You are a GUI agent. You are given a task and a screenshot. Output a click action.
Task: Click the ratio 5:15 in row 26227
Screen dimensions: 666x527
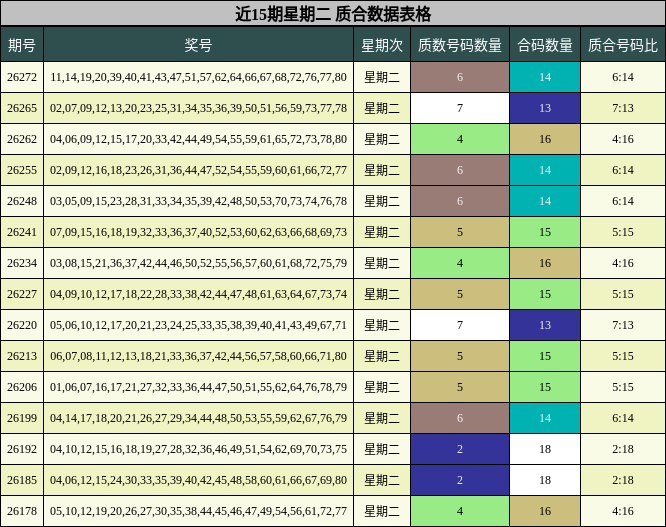coord(623,294)
